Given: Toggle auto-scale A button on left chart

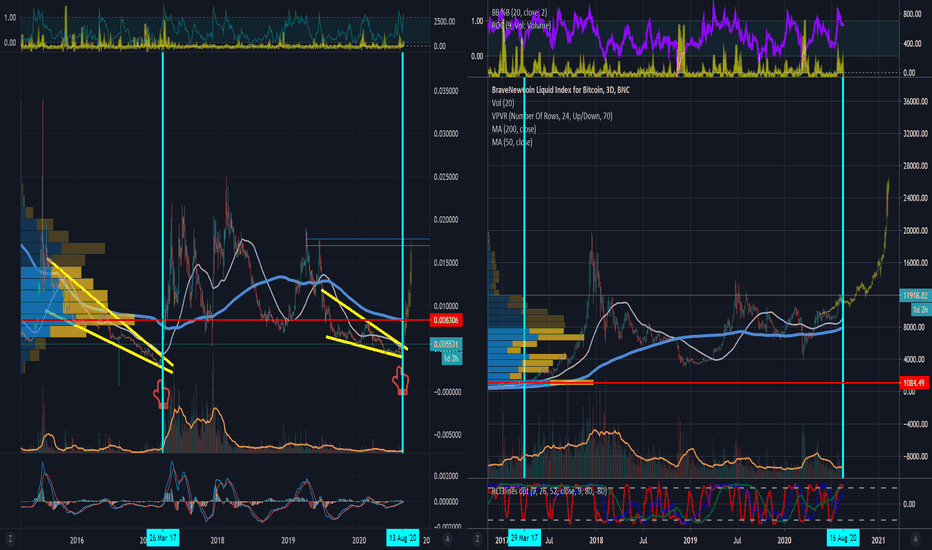Looking at the screenshot, I should point(448,539).
